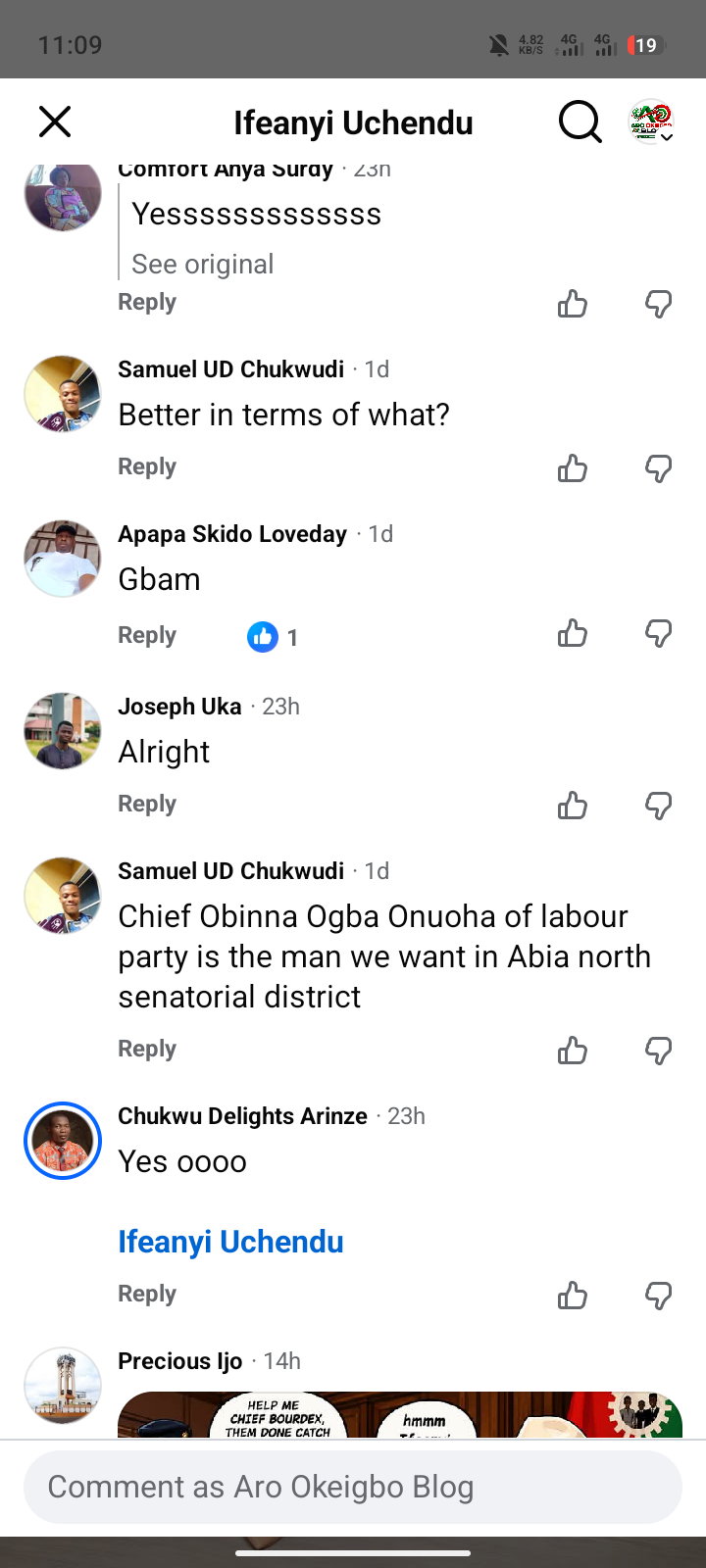Tap the 'Comment as Aro Okeigbo Blog' field
Viewport: 706px width, 1568px height.
353,1487
